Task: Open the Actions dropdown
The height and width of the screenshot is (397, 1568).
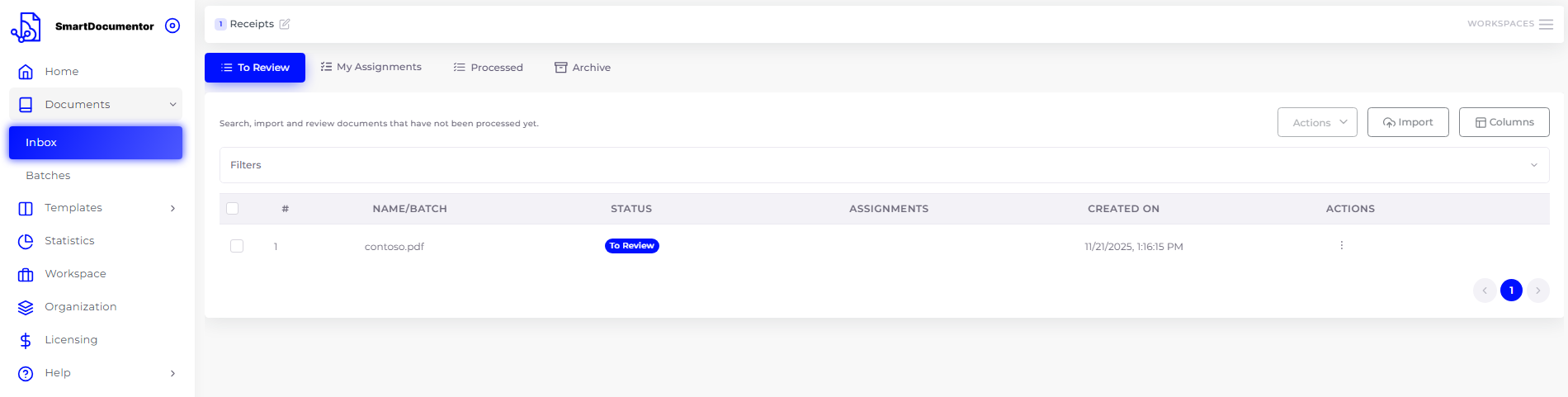Action: click(x=1316, y=122)
